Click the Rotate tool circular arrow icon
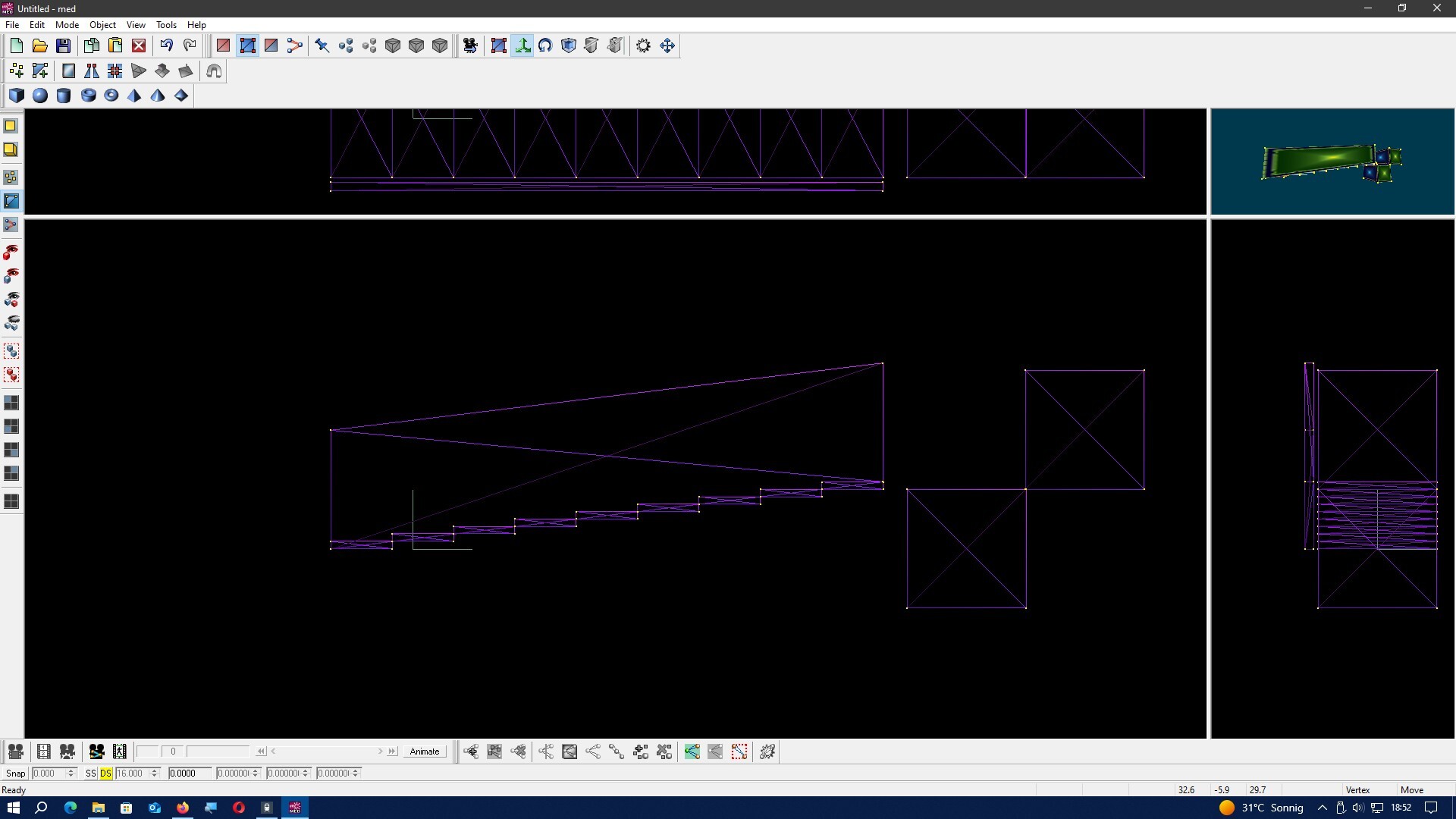Viewport: 1456px width, 819px height. pyautogui.click(x=545, y=45)
